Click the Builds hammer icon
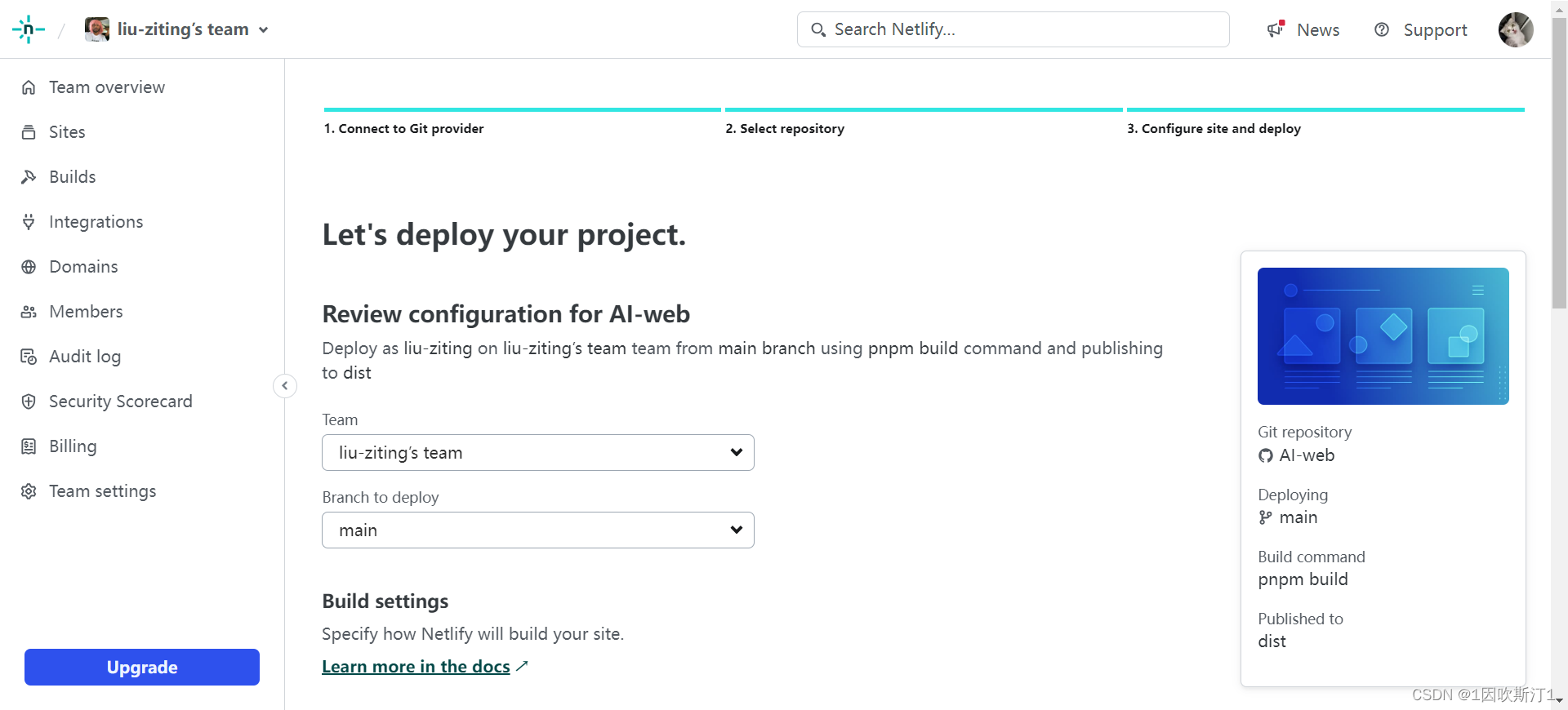Screen dimensions: 1568x710 tap(29, 177)
